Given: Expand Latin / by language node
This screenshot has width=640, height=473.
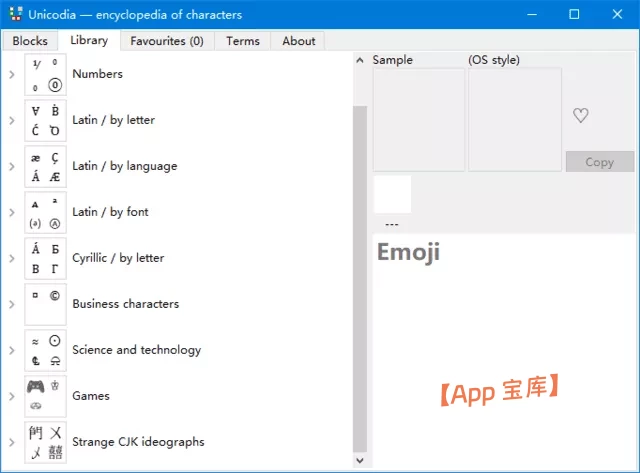Looking at the screenshot, I should pos(12,167).
